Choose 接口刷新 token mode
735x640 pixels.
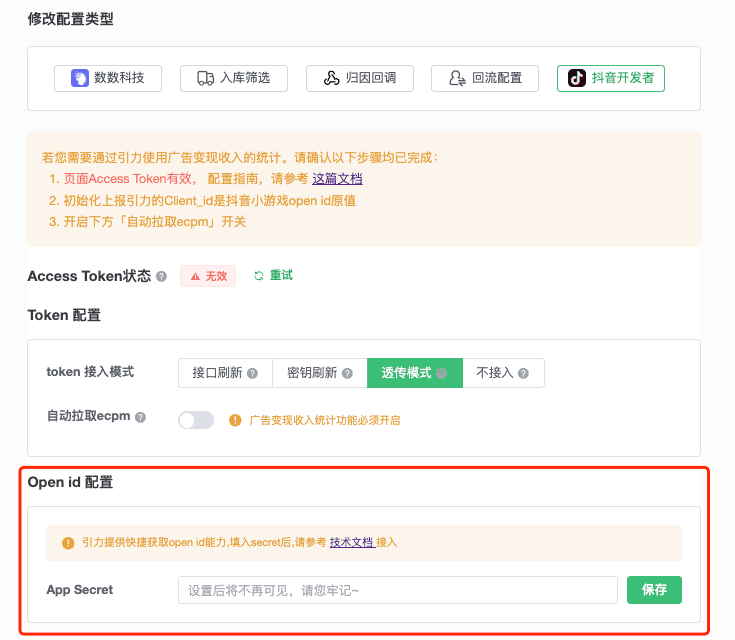pyautogui.click(x=225, y=373)
